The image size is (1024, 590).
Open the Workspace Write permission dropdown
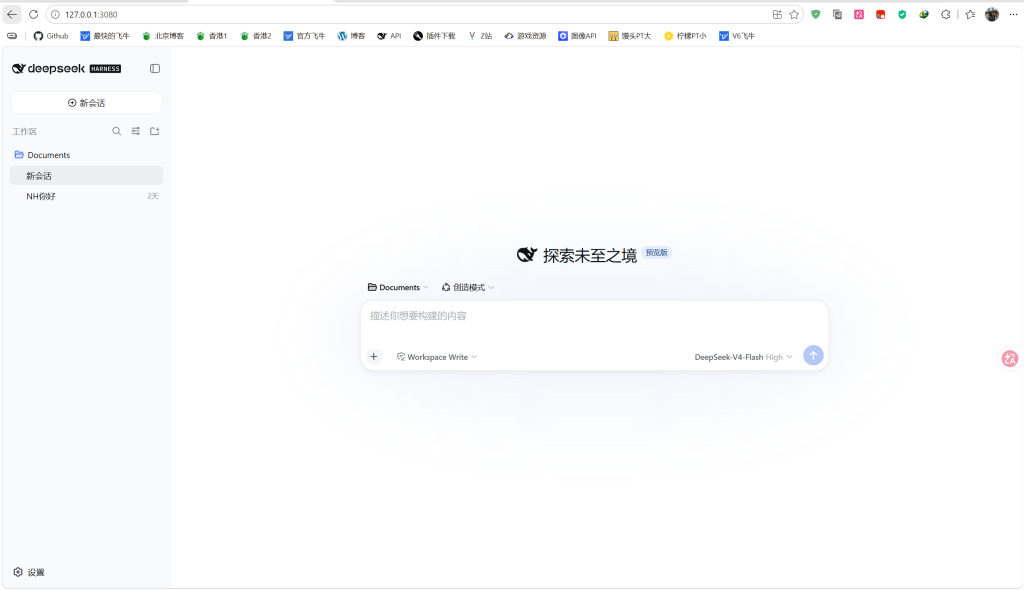point(437,357)
